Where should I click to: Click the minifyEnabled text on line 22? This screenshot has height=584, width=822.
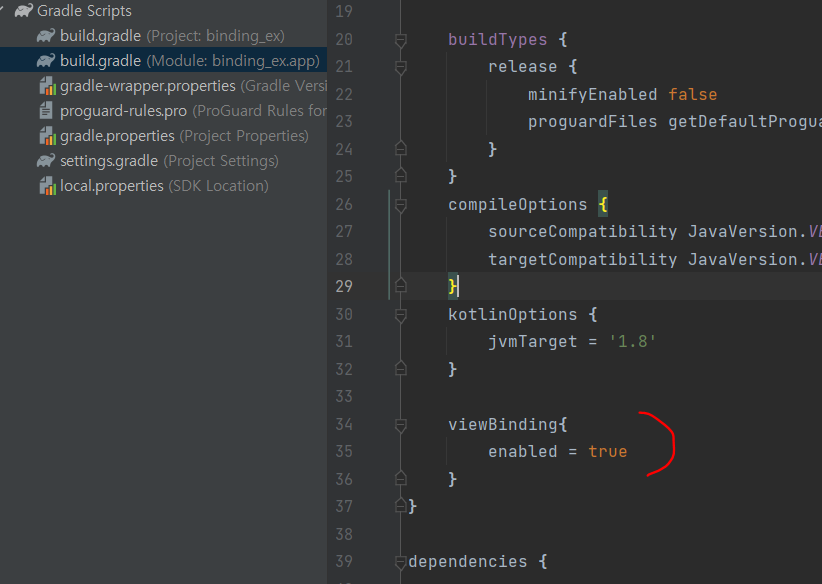592,94
